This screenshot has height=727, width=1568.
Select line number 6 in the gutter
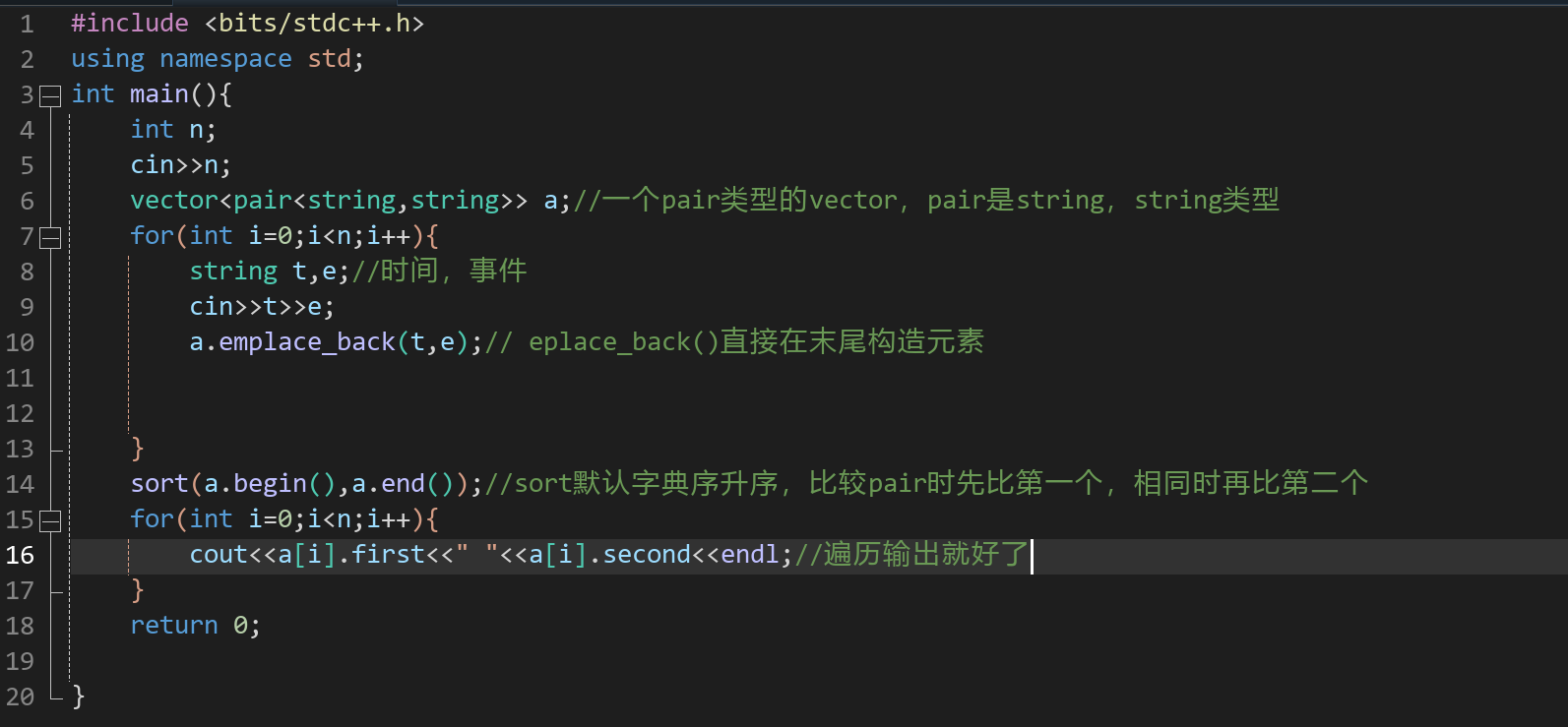pos(27,201)
